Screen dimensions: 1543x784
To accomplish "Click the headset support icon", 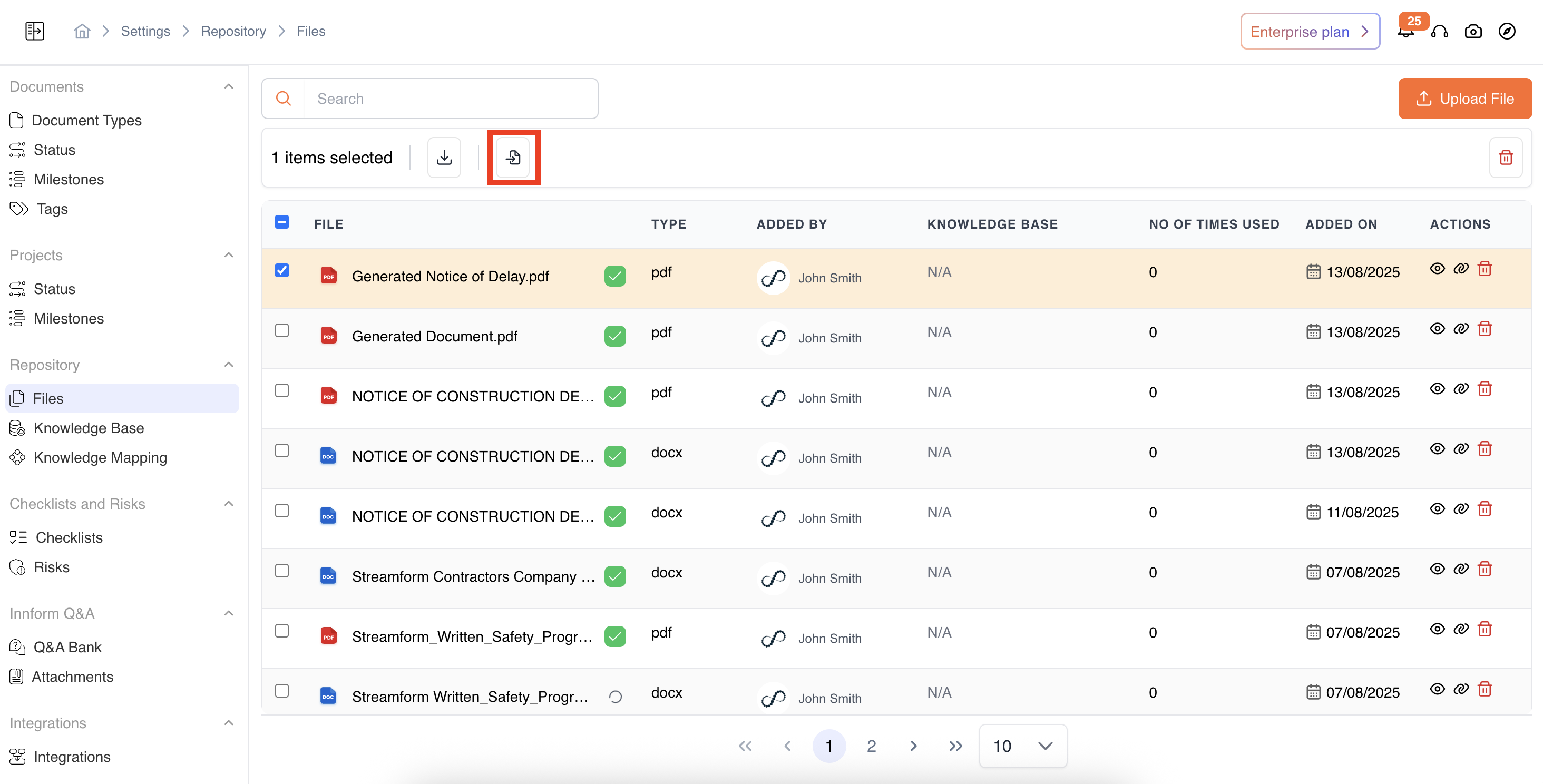I will tap(1439, 32).
